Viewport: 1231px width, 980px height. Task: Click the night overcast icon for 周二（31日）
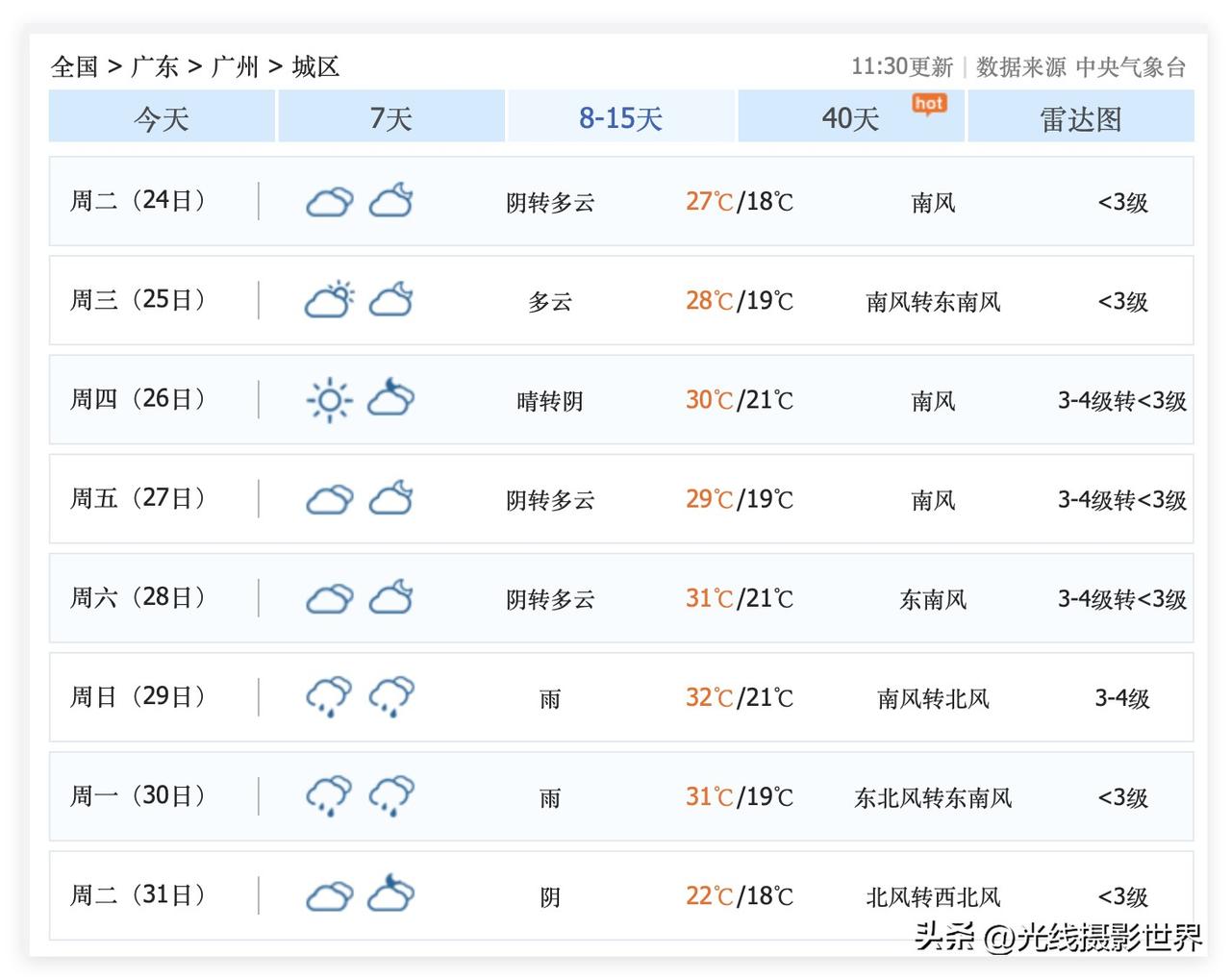391,893
